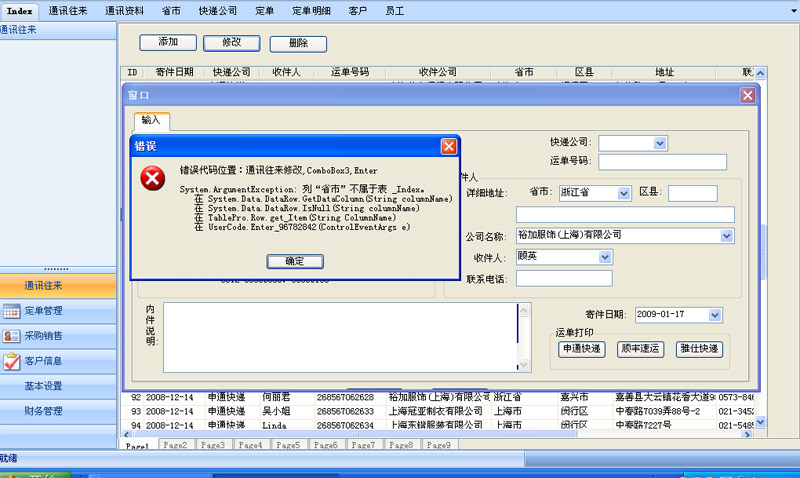Click cell 268567062633
The image size is (800, 478).
pos(345,412)
